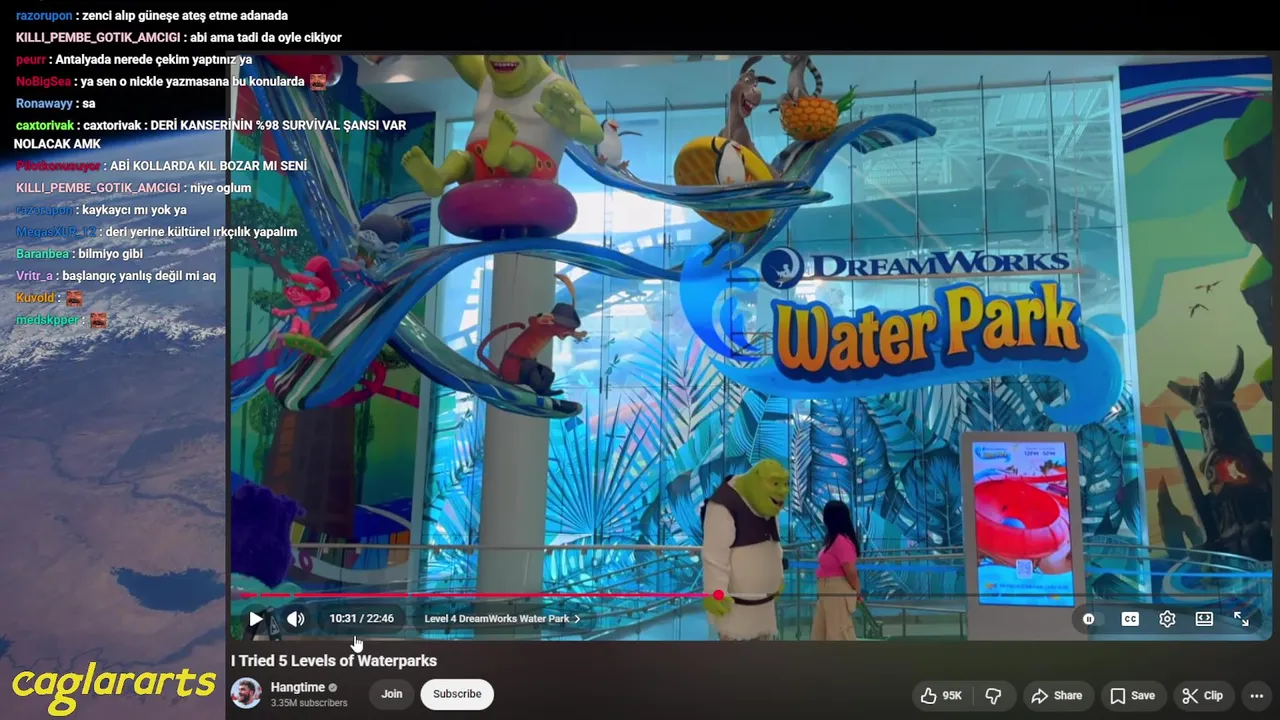Expand the Level 4 DreamWorks Water Park chapter

pyautogui.click(x=502, y=619)
